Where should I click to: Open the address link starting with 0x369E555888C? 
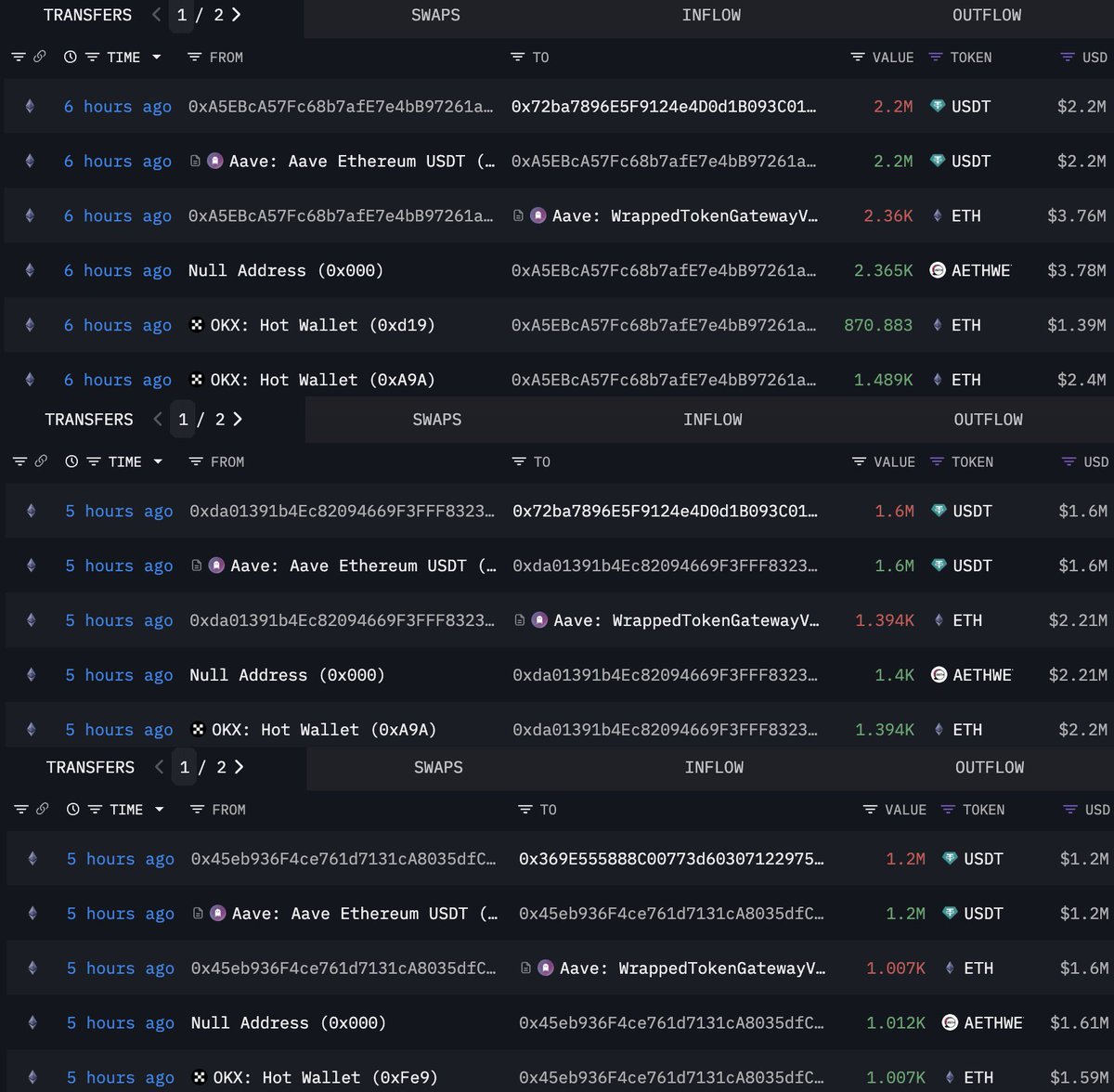(x=670, y=859)
